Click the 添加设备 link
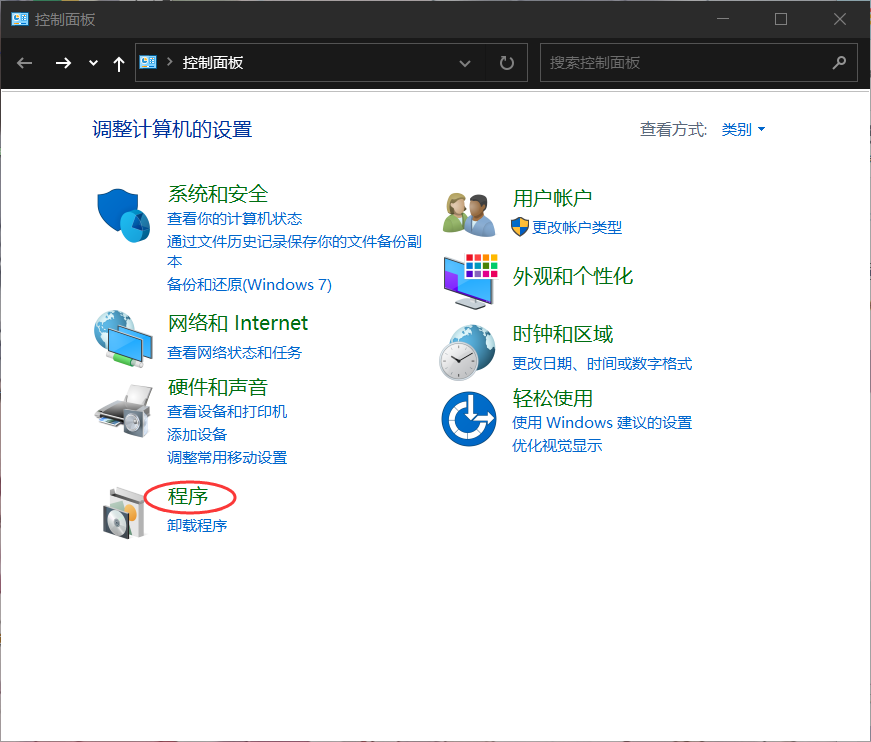Image resolution: width=871 pixels, height=742 pixels. tap(197, 434)
